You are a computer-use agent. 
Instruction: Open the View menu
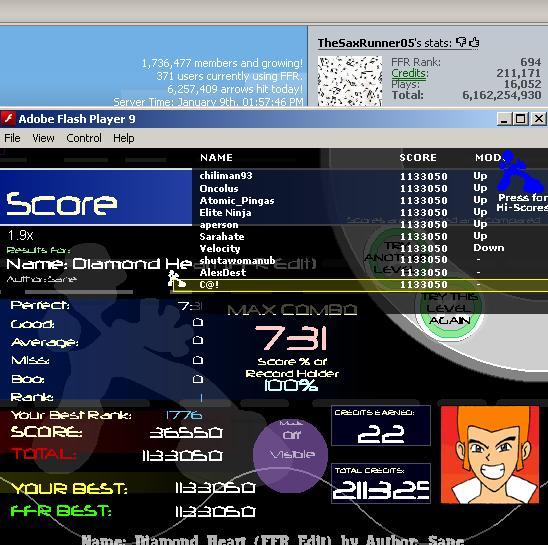pyautogui.click(x=43, y=138)
